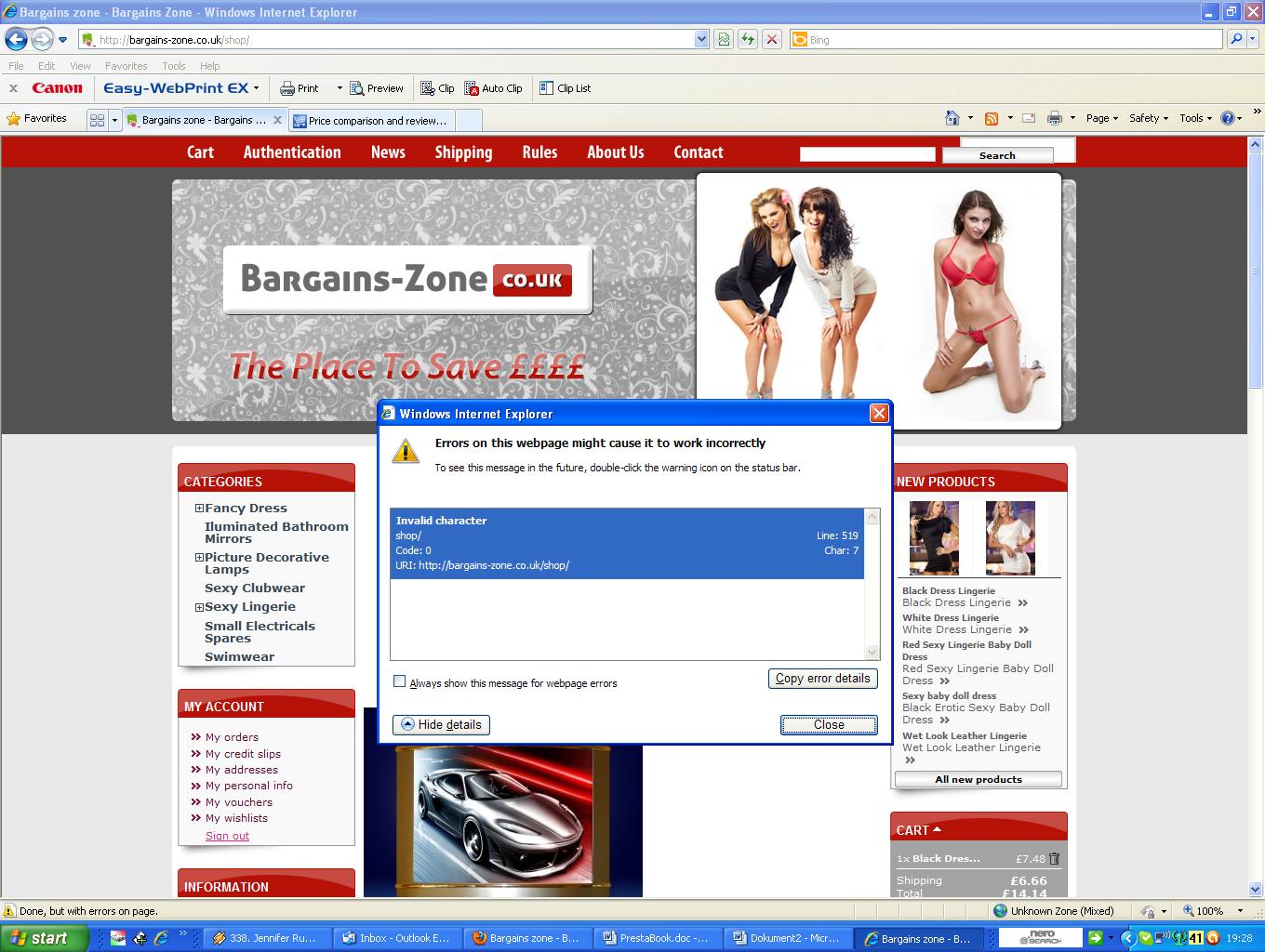Click the orange RSS Feeds icon
This screenshot has width=1265, height=952.
[992, 118]
